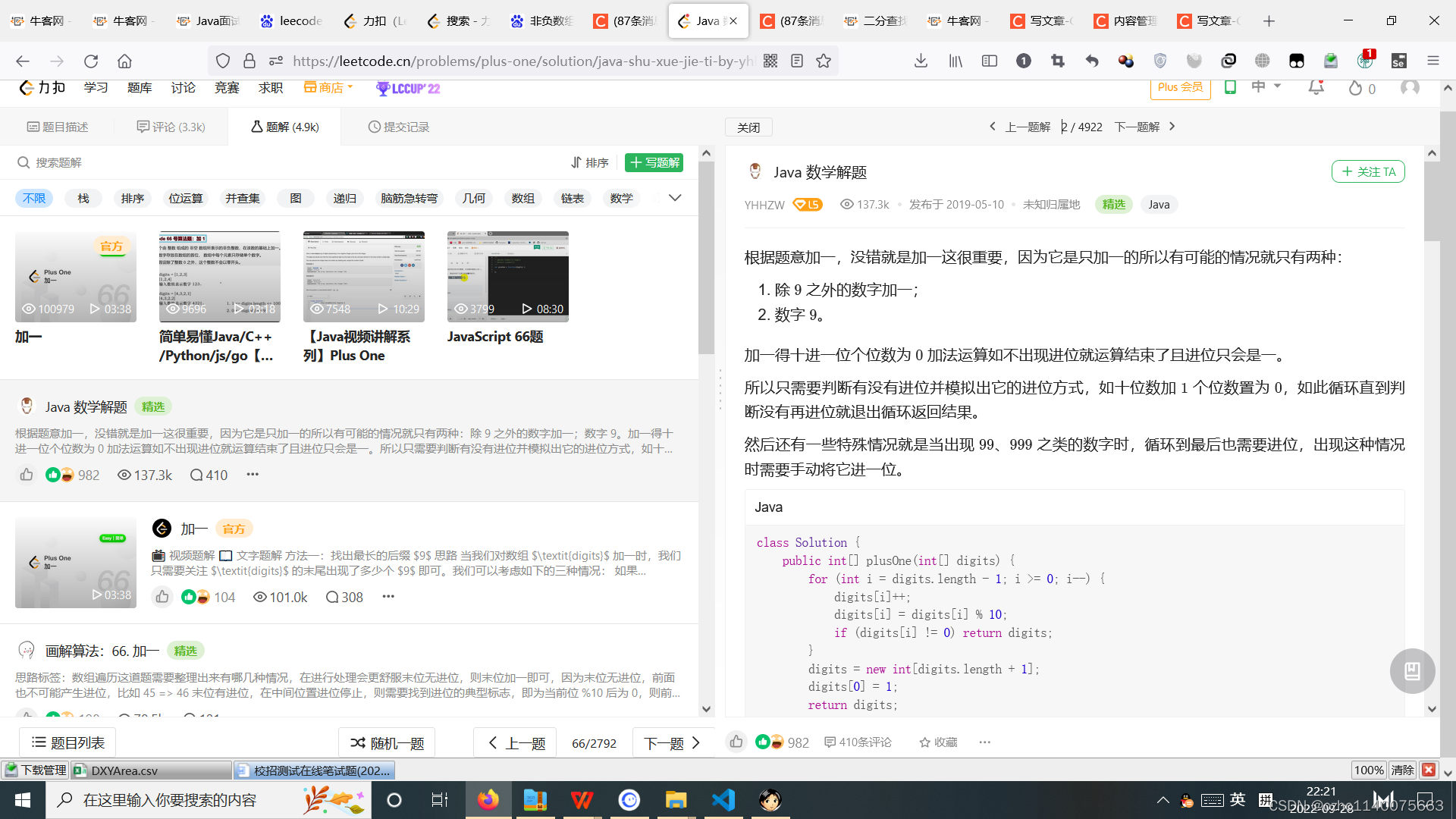Thumbs-up the solution in bottom action bar

click(736, 742)
